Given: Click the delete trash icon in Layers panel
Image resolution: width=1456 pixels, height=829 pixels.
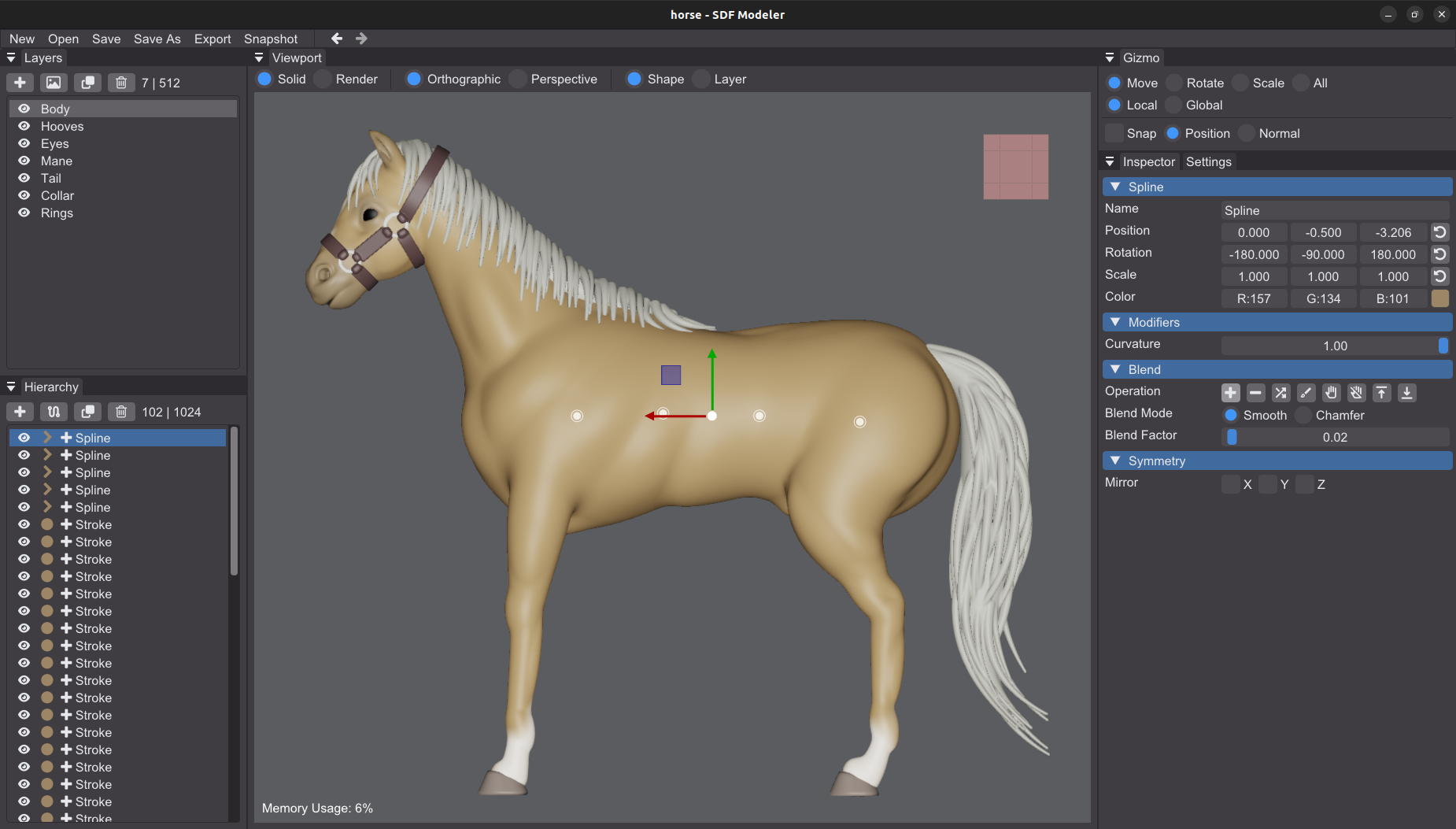Looking at the screenshot, I should click(121, 83).
